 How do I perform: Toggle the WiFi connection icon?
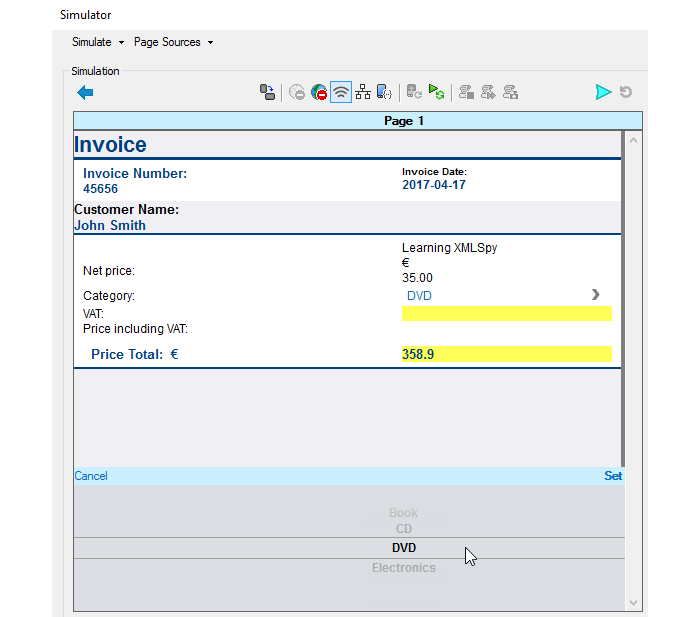click(x=341, y=93)
